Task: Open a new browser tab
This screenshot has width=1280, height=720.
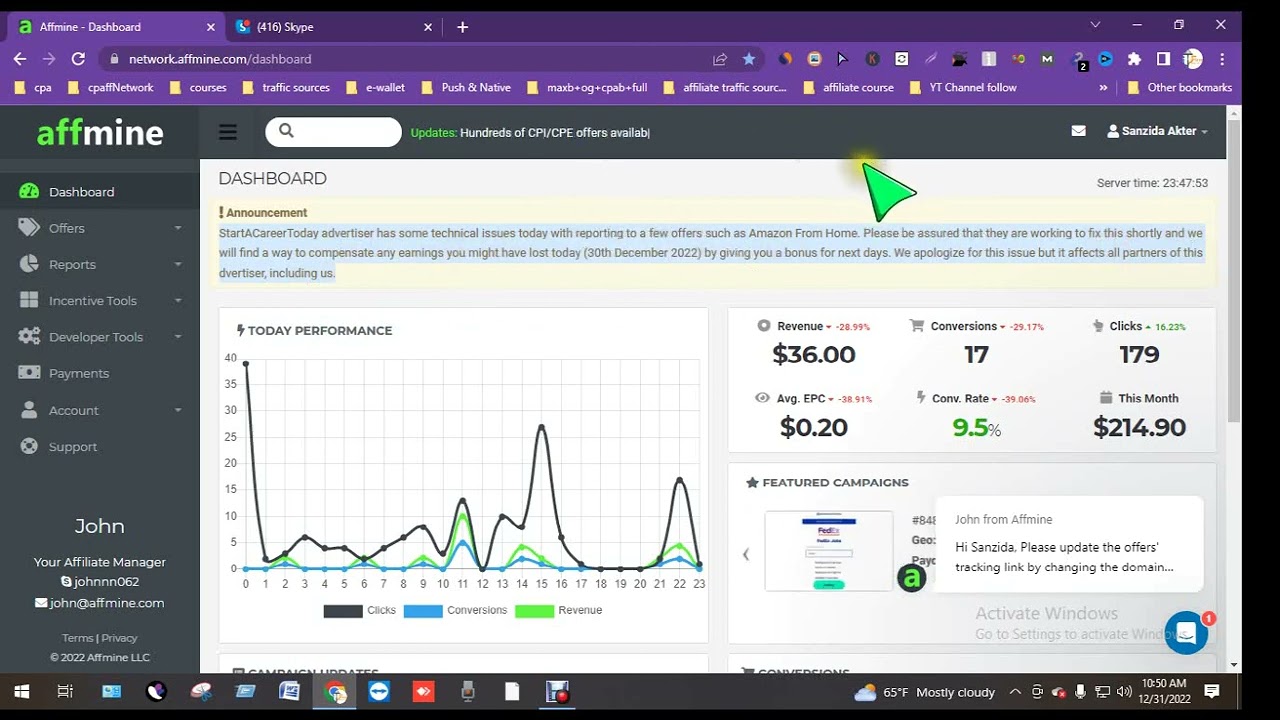Action: [x=462, y=27]
